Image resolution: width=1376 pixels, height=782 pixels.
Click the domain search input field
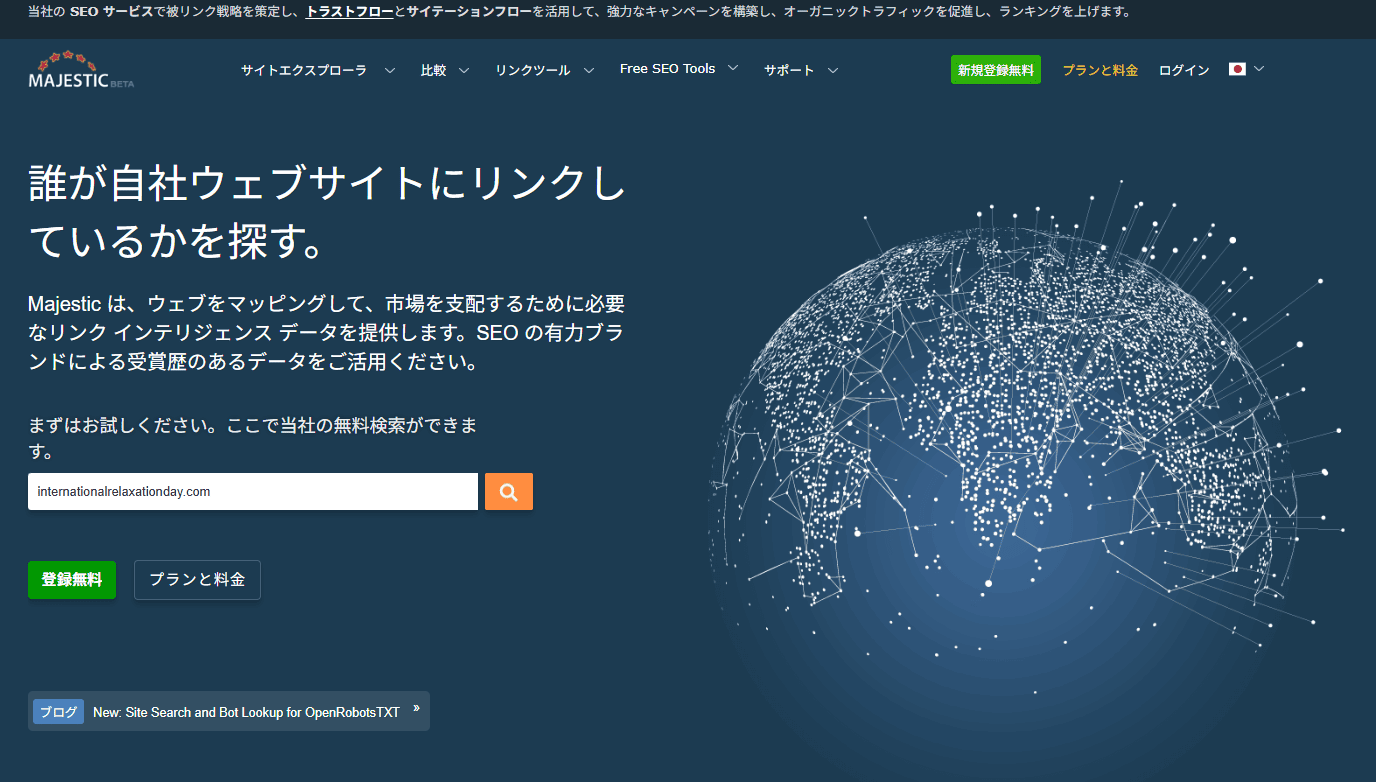(x=253, y=492)
